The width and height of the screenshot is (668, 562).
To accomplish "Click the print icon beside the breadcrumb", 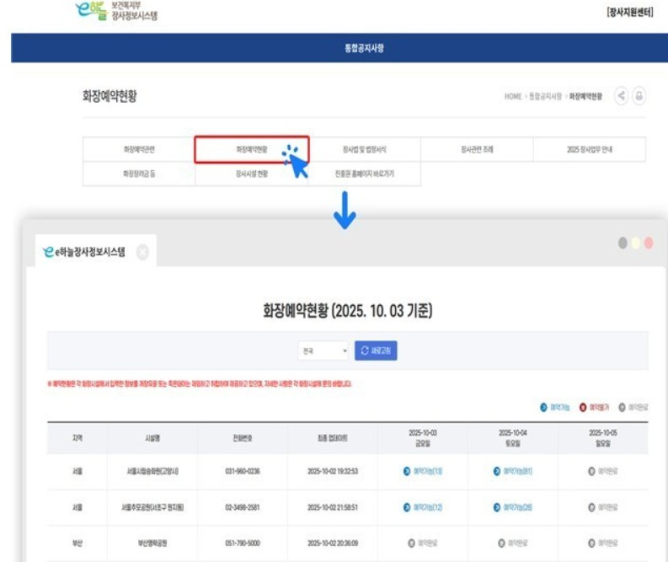I will [x=639, y=96].
